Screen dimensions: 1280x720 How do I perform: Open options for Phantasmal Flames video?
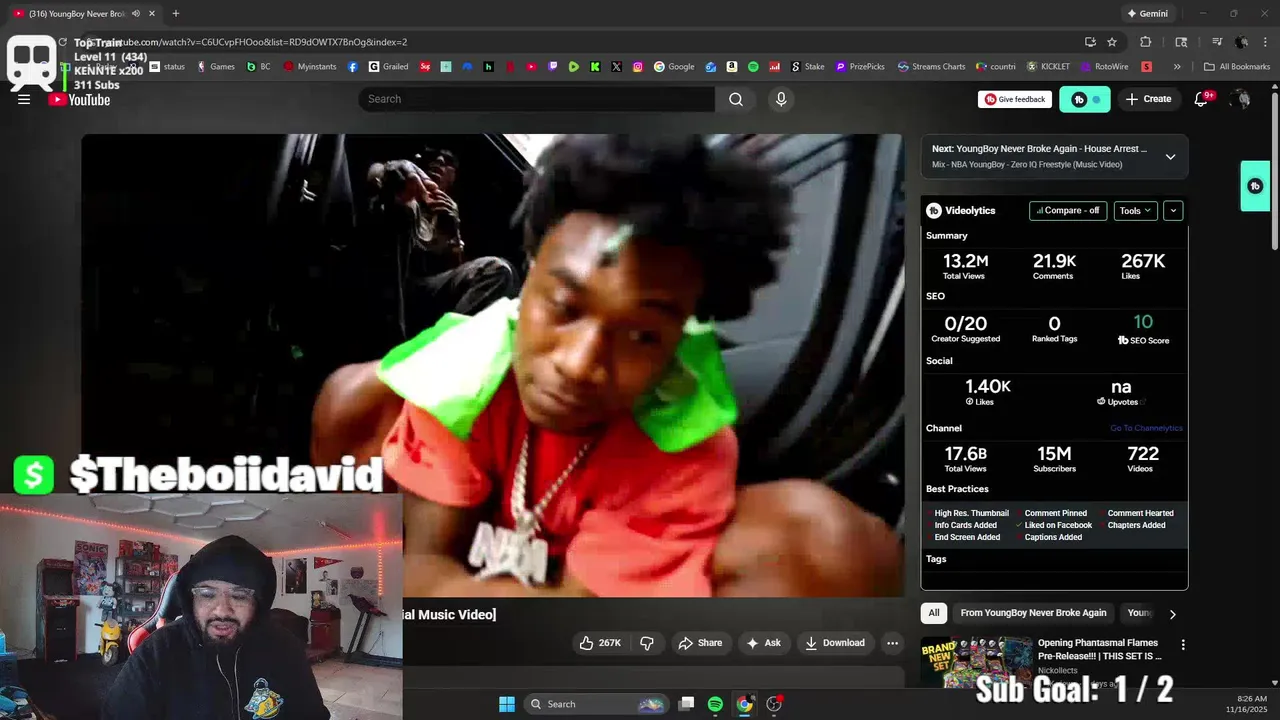coord(1183,645)
